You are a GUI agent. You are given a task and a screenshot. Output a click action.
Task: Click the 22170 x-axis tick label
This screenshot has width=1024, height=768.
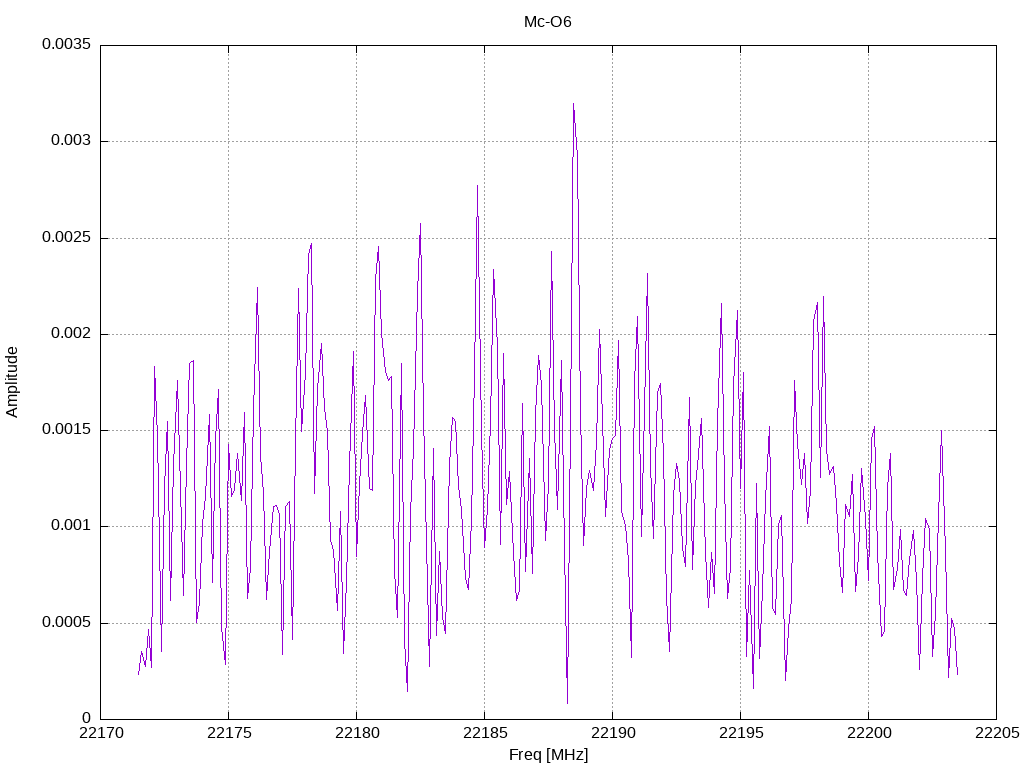(x=101, y=733)
